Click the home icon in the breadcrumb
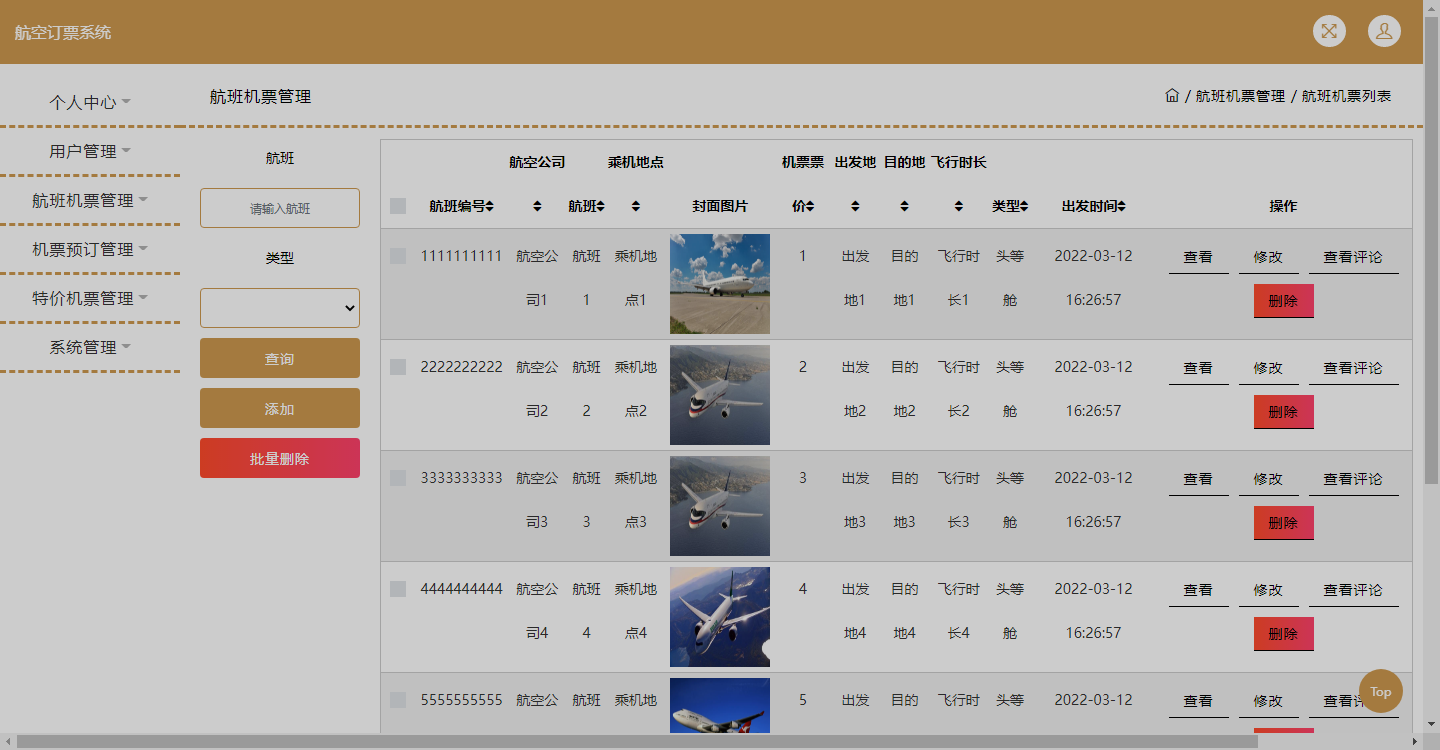This screenshot has width=1440, height=750. pyautogui.click(x=1172, y=95)
